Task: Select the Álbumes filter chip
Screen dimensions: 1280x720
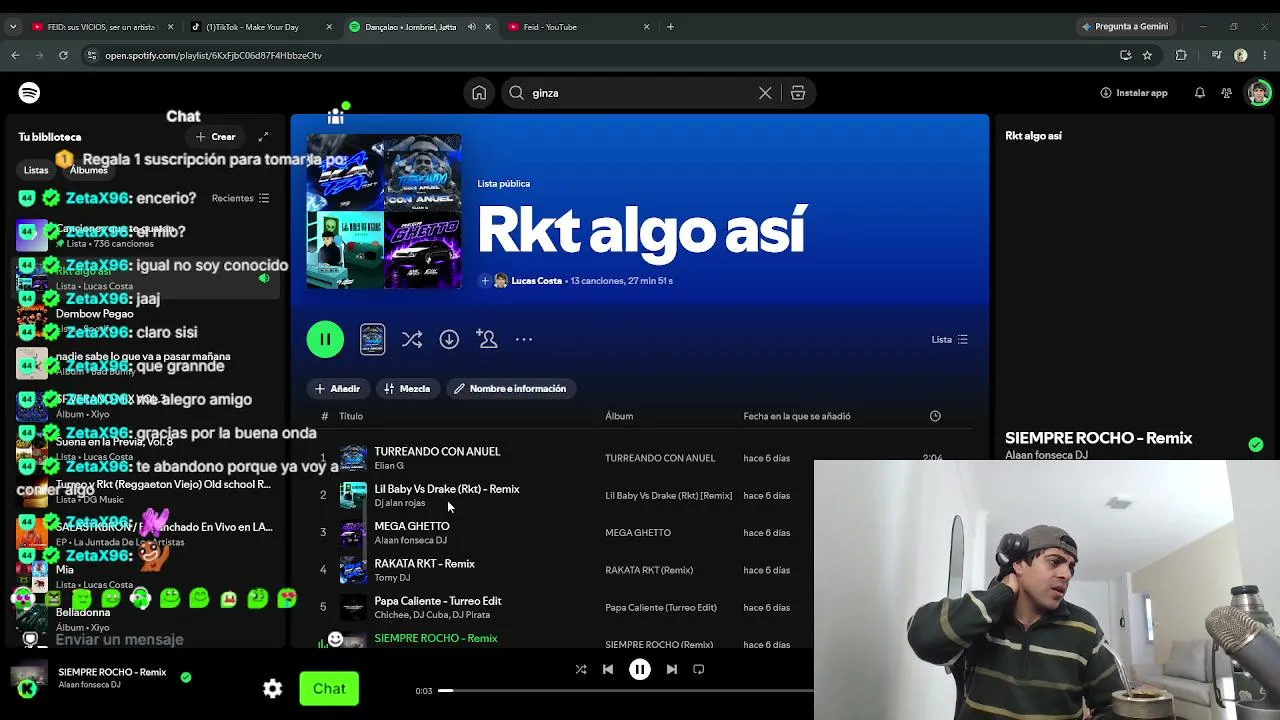Action: (89, 170)
